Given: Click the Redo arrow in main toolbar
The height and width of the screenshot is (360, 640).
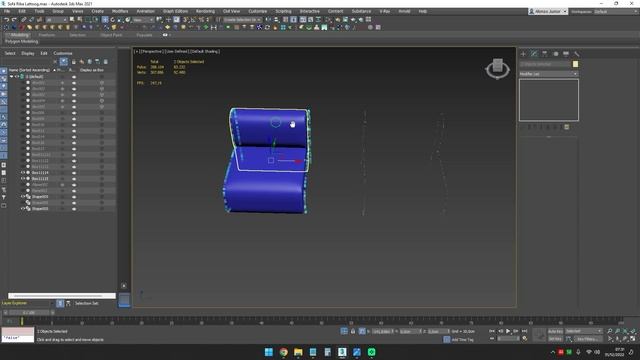Looking at the screenshot, I should (14, 20).
